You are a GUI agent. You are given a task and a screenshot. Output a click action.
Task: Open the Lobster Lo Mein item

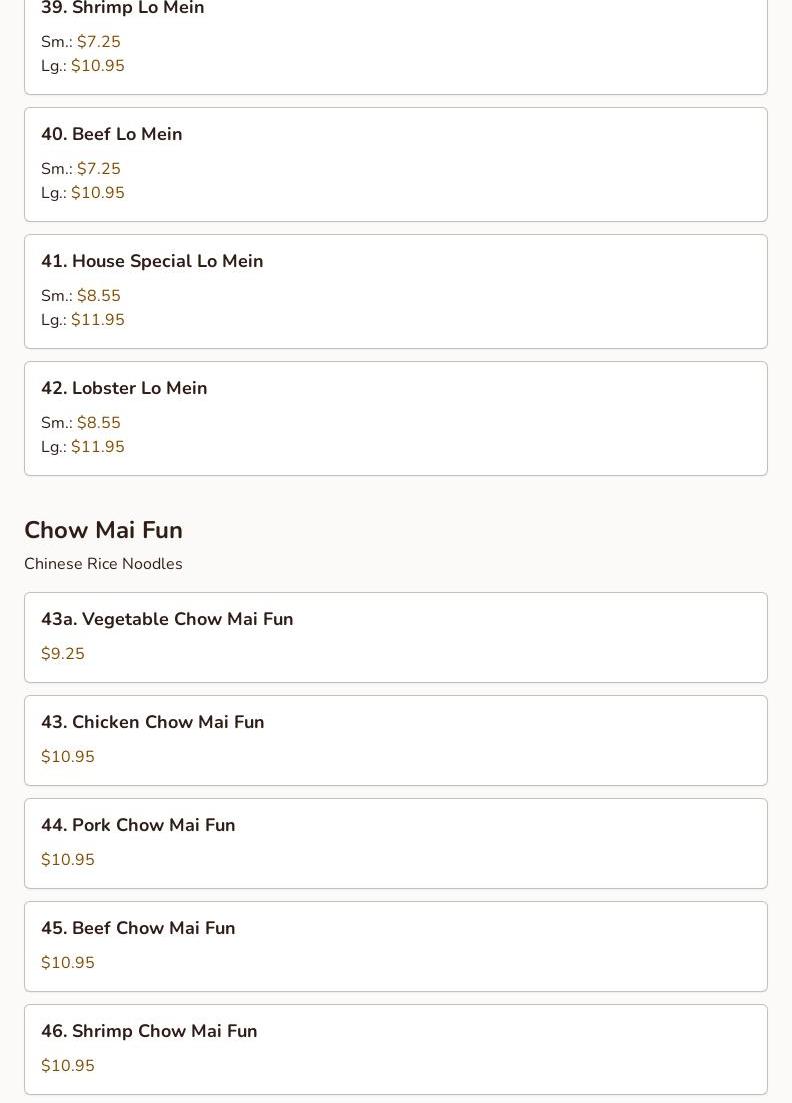tap(124, 388)
